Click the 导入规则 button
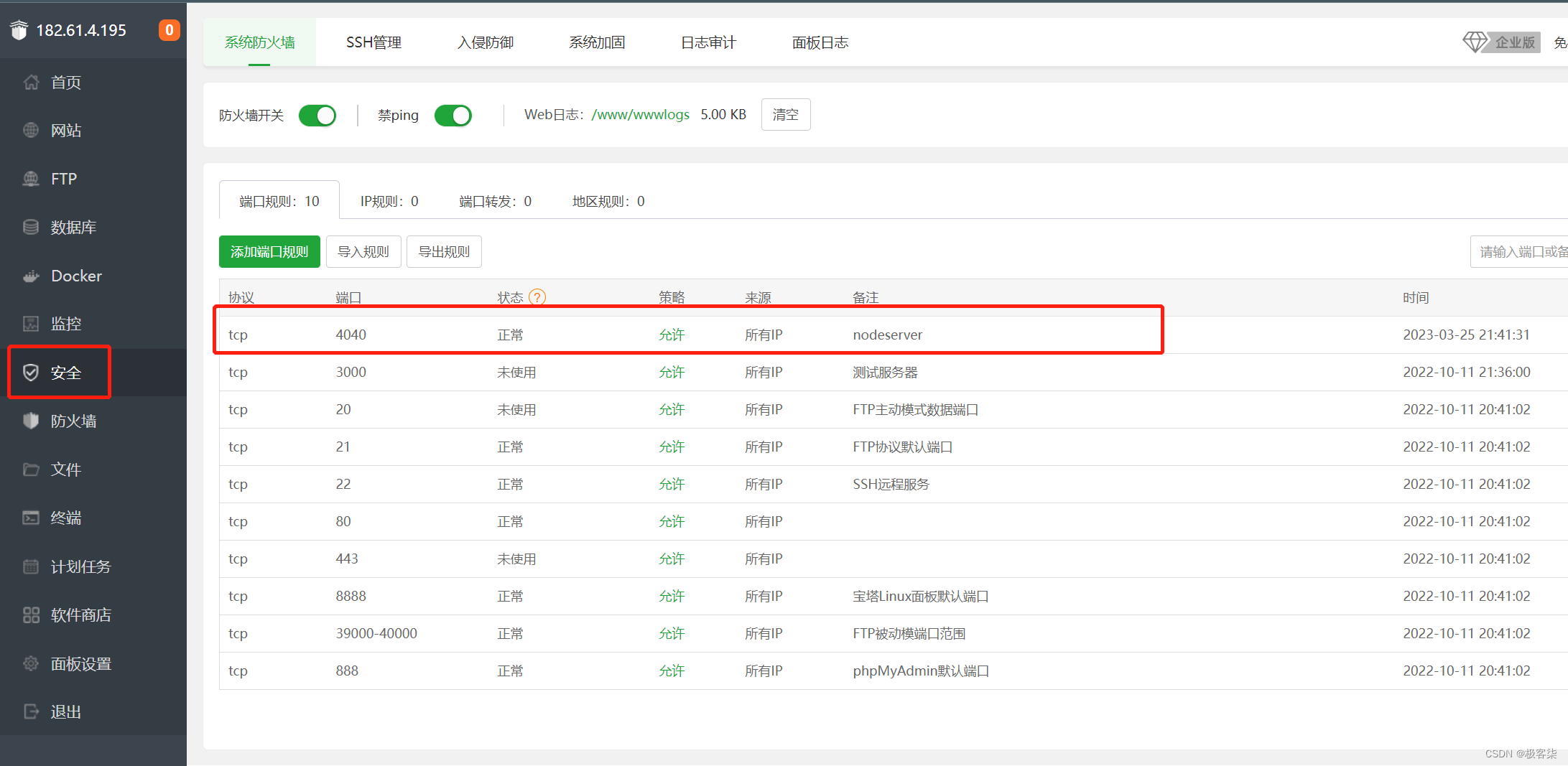The width and height of the screenshot is (1568, 766). click(x=363, y=252)
